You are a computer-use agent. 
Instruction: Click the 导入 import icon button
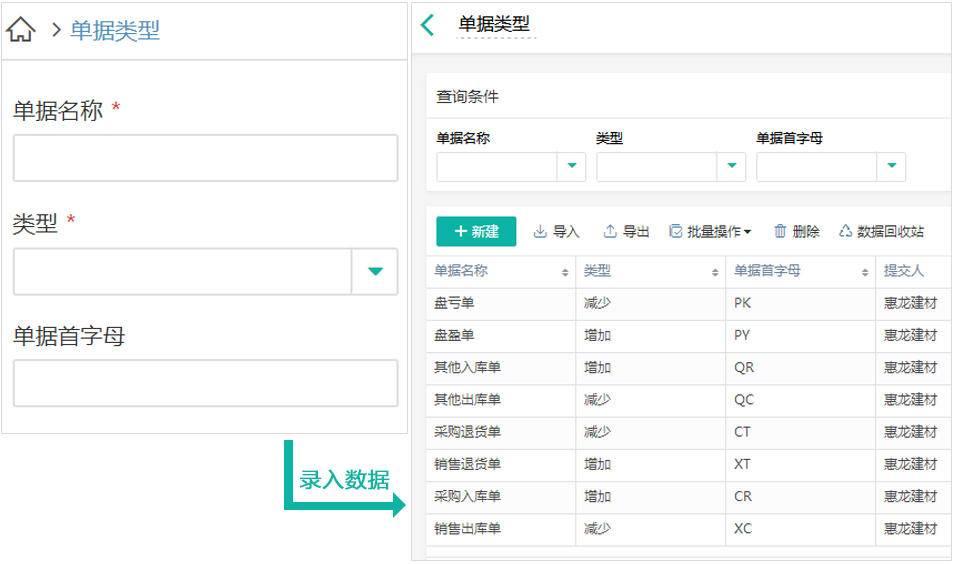coord(556,231)
